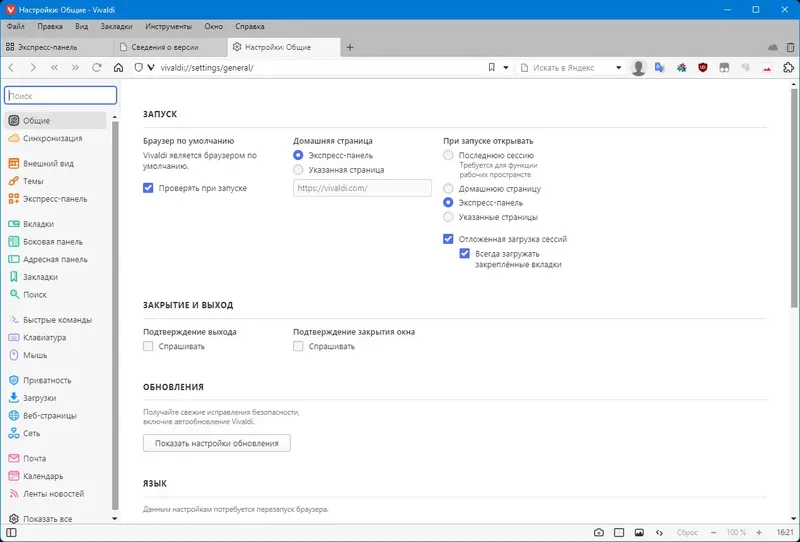This screenshot has height=542, width=800.
Task: Click the reload page icon
Action: 96,67
